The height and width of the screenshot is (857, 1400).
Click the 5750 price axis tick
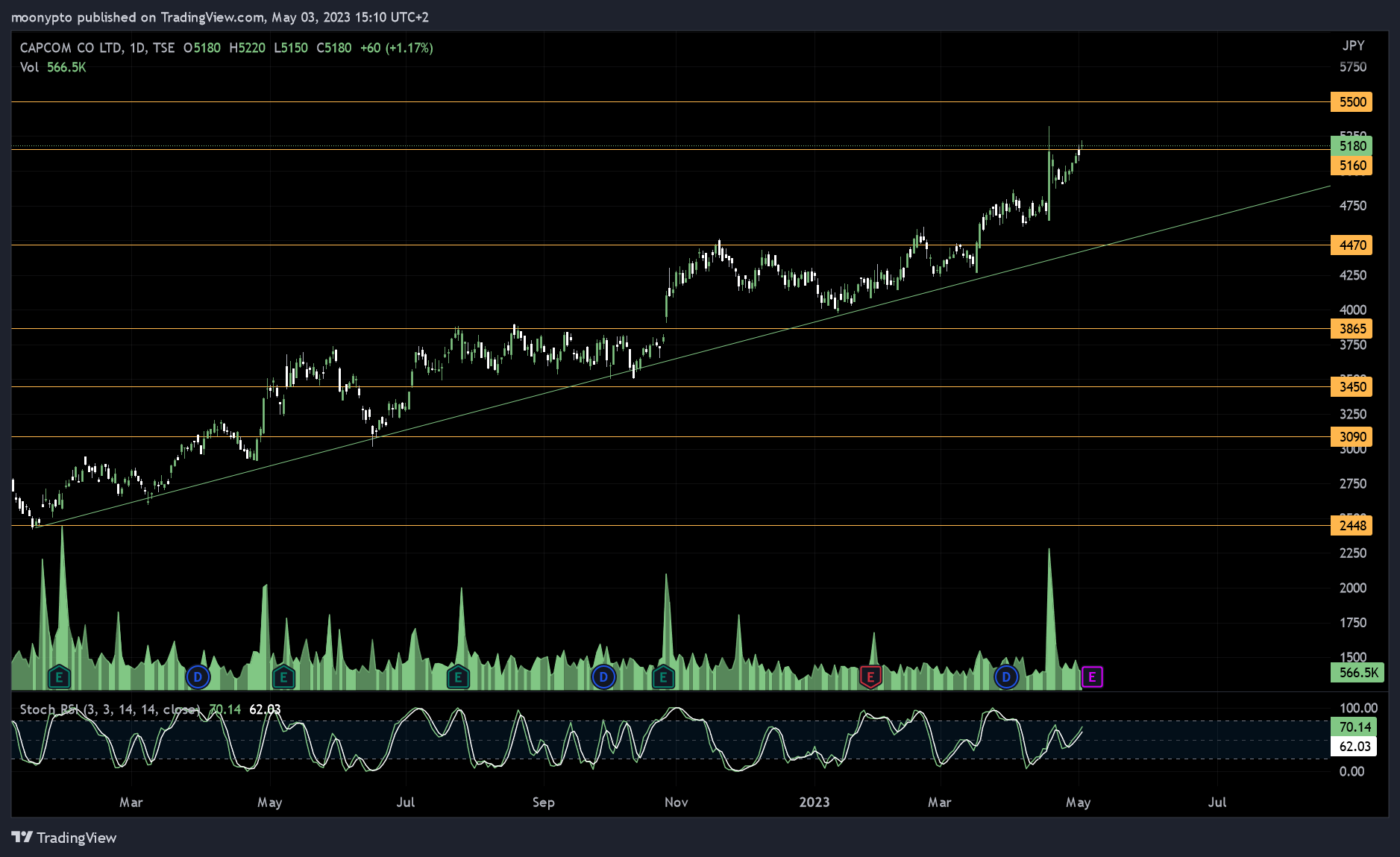coord(1352,67)
